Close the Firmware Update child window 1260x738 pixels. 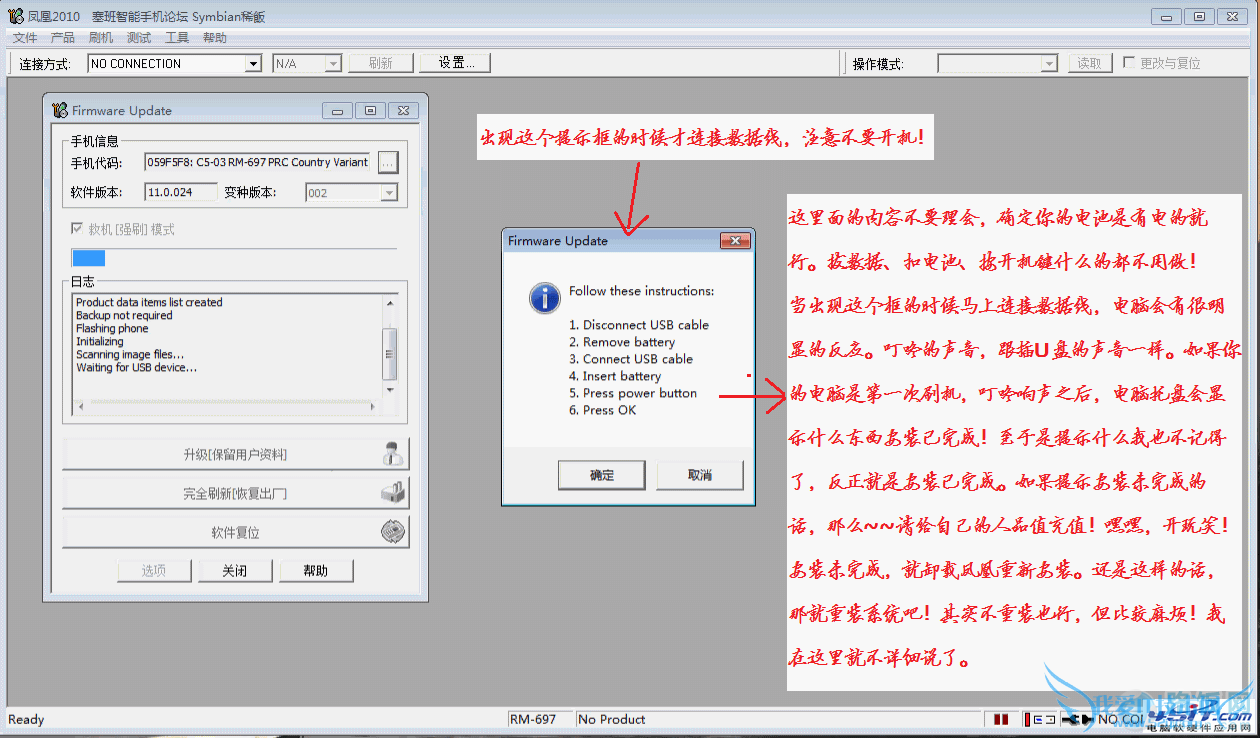tap(403, 110)
